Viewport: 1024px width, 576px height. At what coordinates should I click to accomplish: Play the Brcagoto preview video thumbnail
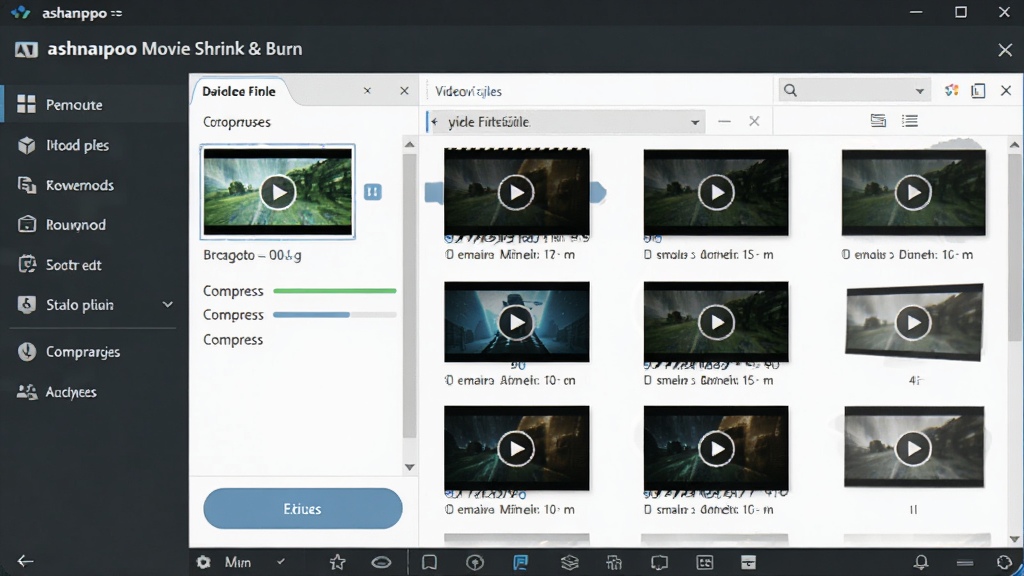tap(278, 192)
